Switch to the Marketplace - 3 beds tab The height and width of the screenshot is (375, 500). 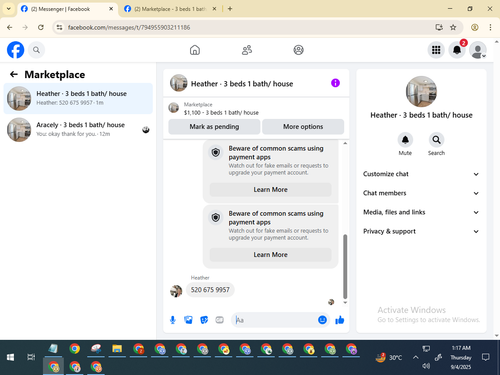tap(170, 9)
